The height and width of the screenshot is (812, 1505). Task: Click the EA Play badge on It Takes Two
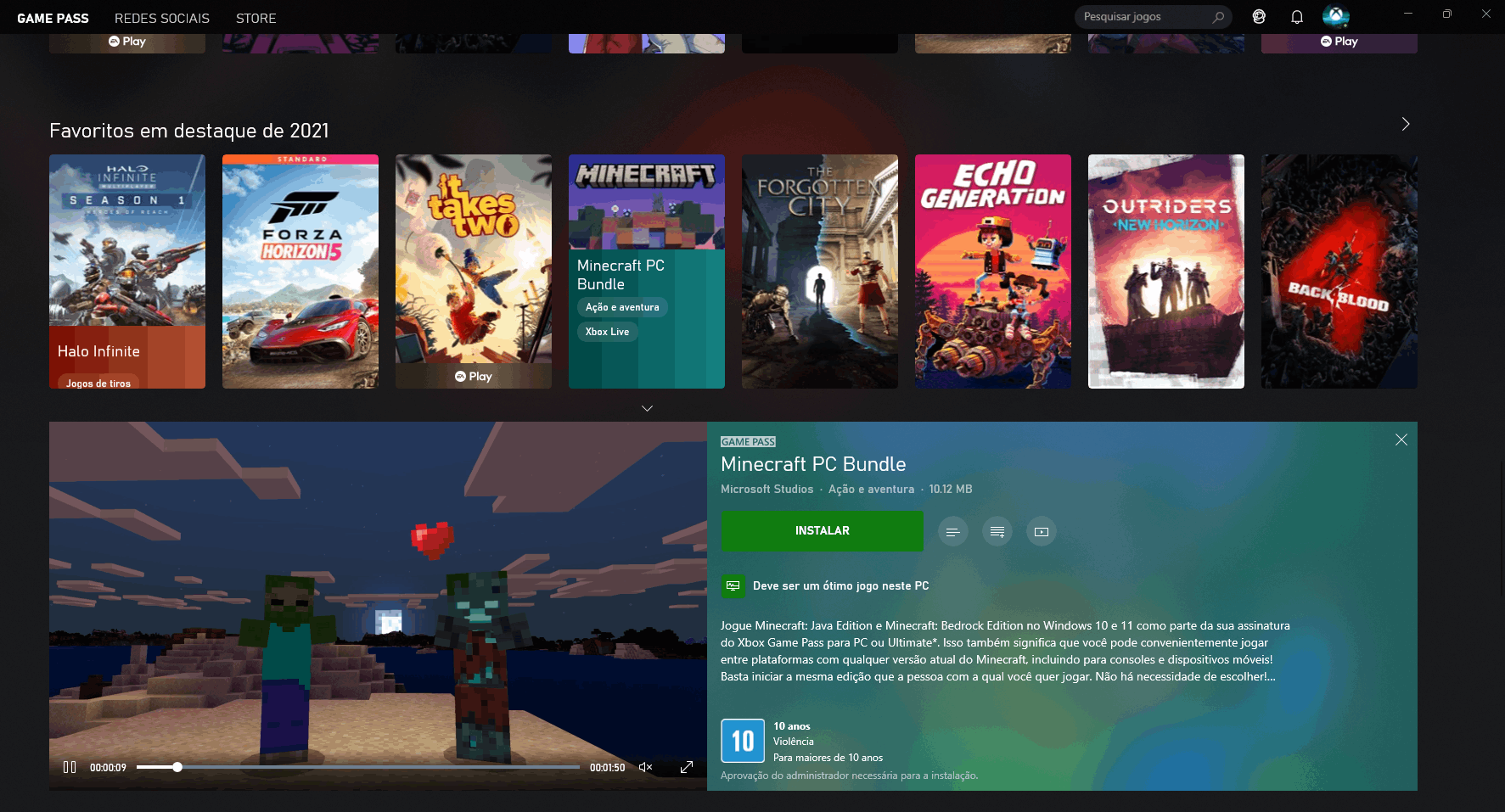(474, 376)
